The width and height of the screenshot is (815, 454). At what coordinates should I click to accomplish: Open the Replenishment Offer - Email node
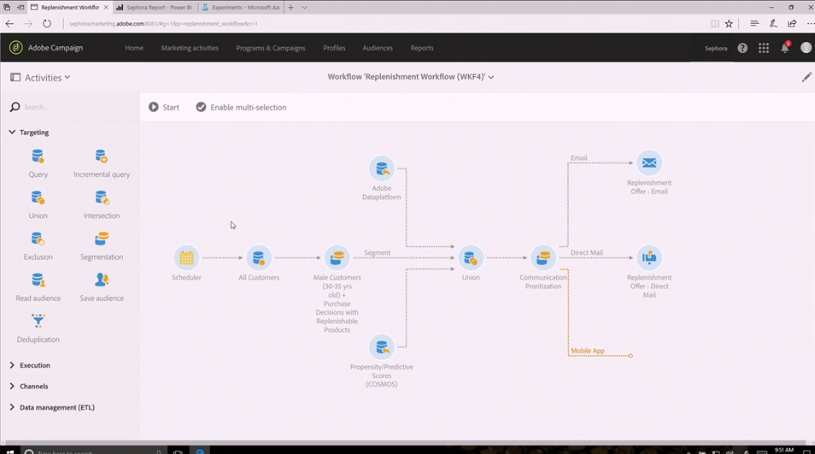point(649,163)
